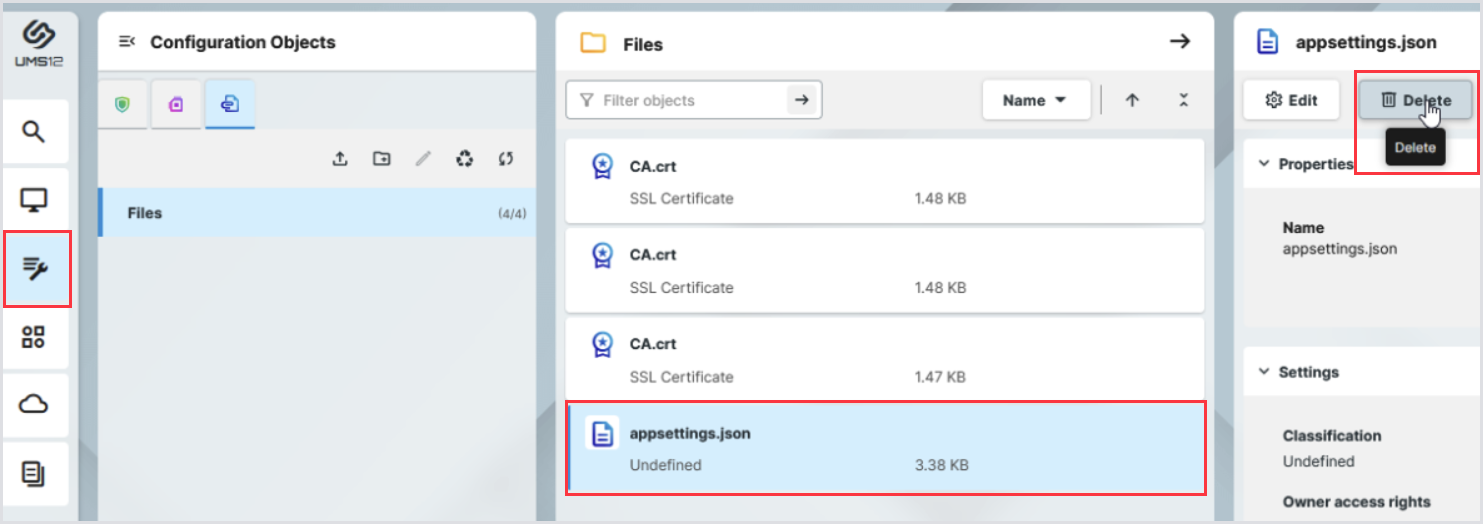The image size is (1483, 524).
Task: Open the logs documents icon in sidebar
Action: click(34, 473)
